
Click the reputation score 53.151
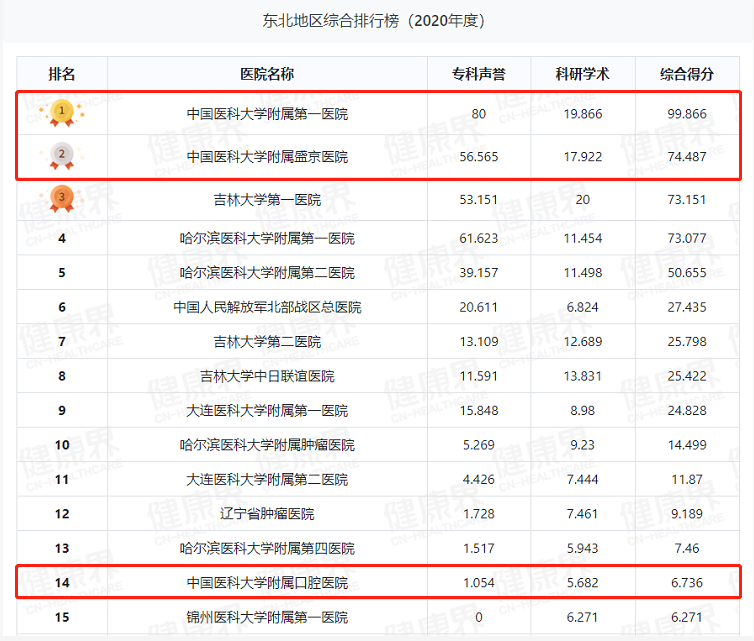(478, 200)
